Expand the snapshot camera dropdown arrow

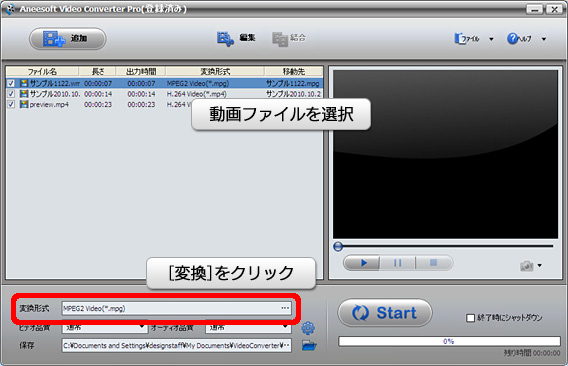coord(540,266)
